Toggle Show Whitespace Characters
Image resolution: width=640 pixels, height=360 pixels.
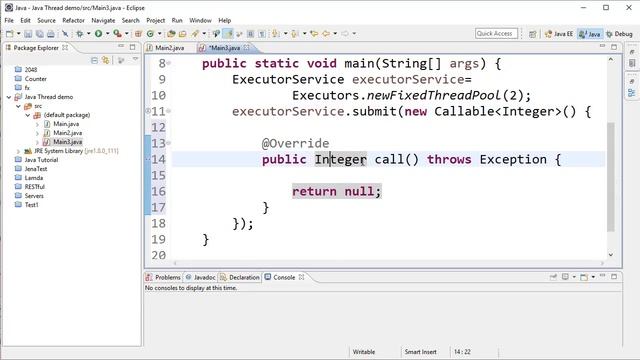(262, 34)
